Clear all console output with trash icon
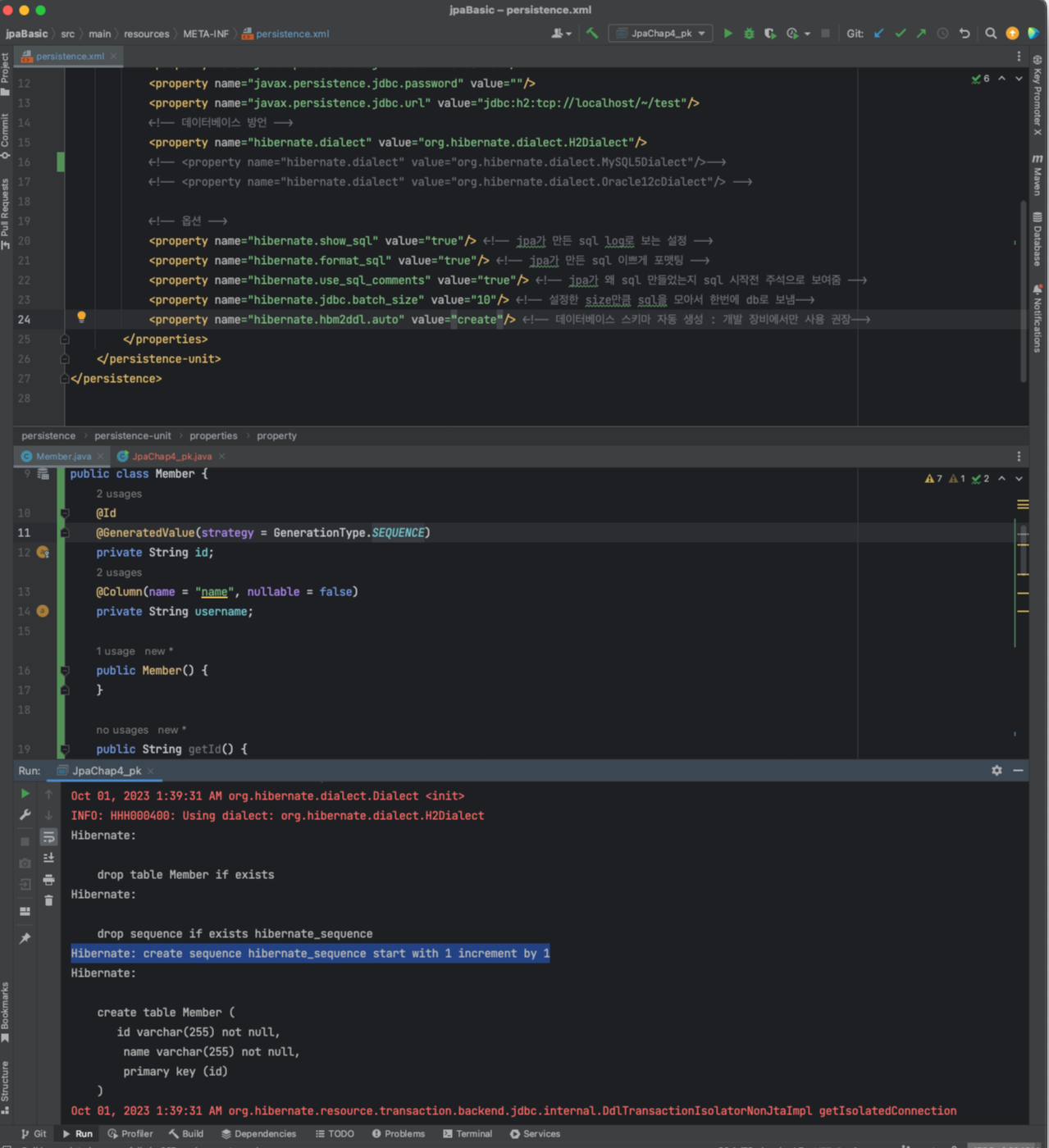1049x1148 pixels. (49, 900)
